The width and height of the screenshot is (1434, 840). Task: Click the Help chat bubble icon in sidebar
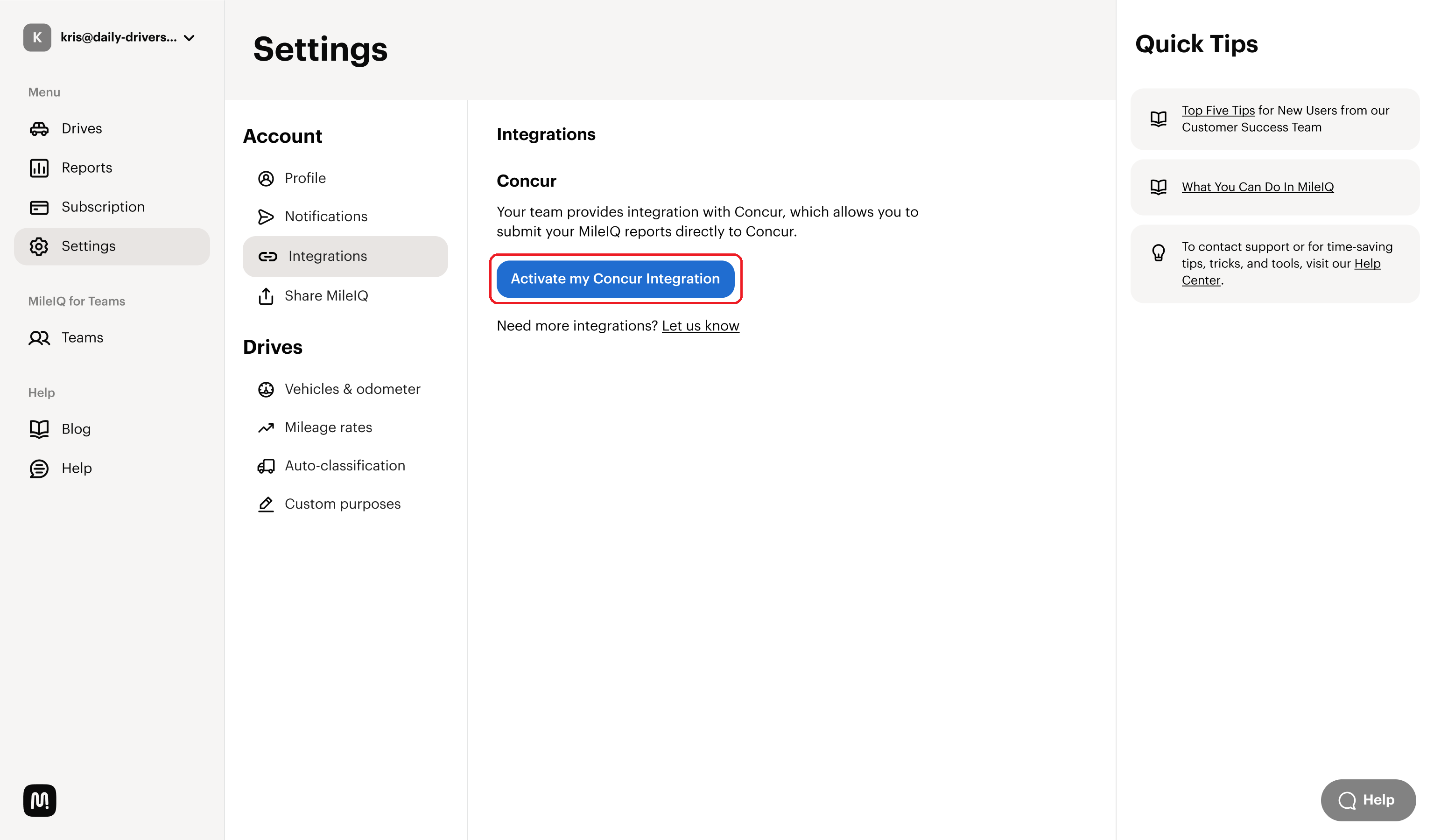(x=39, y=468)
